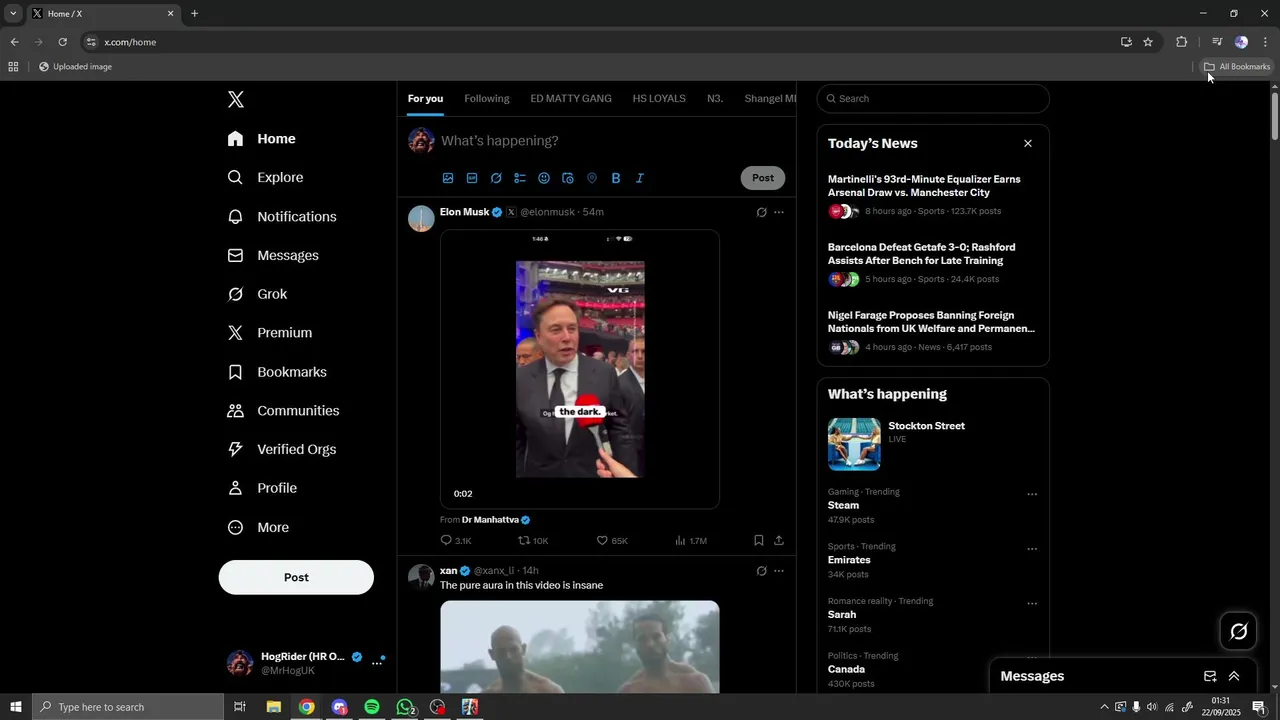The height and width of the screenshot is (720, 1280).
Task: Open Stockton Street live thumbnail
Action: click(854, 444)
